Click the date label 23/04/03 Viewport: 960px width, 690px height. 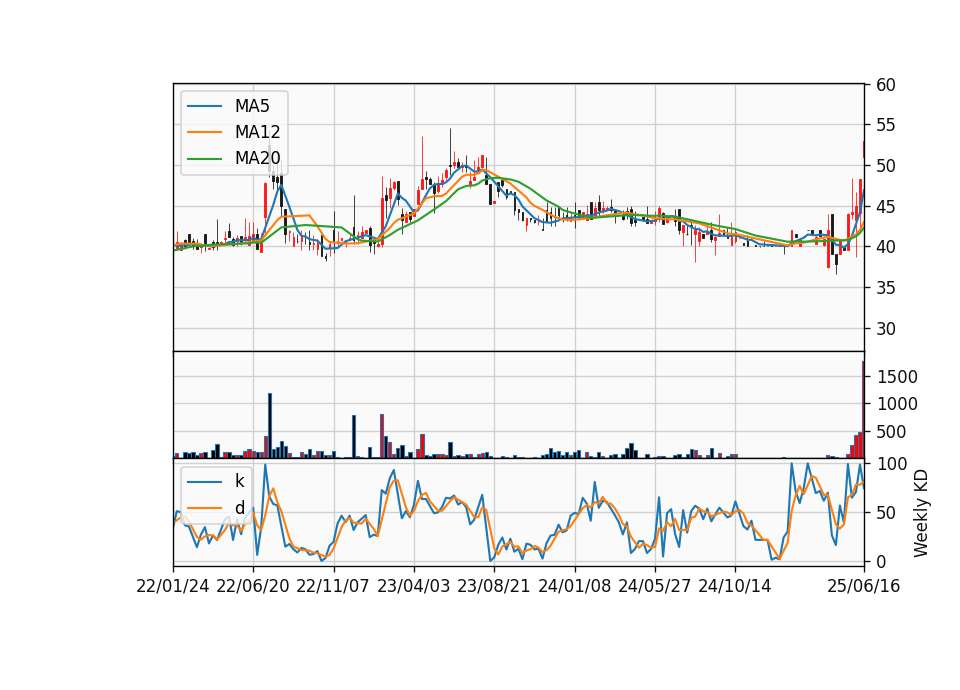pyautogui.click(x=413, y=587)
